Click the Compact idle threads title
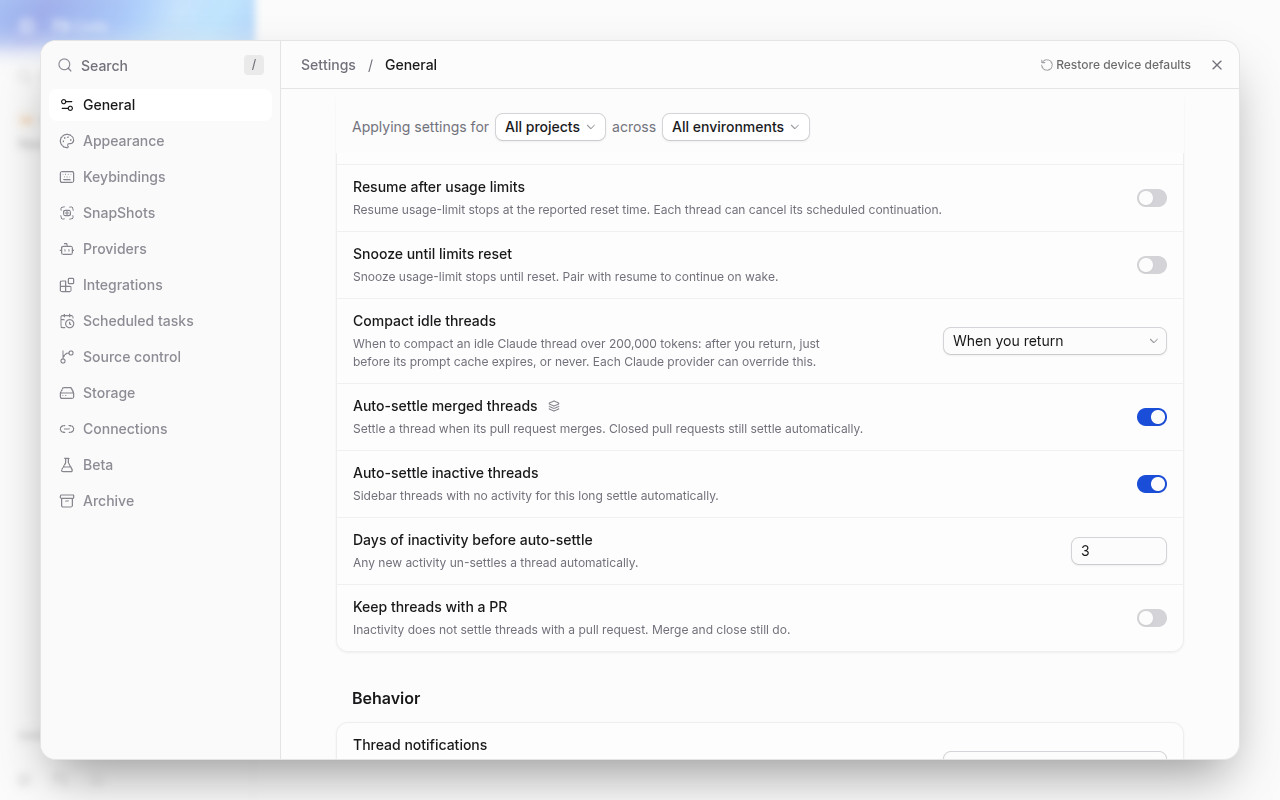 [x=424, y=321]
